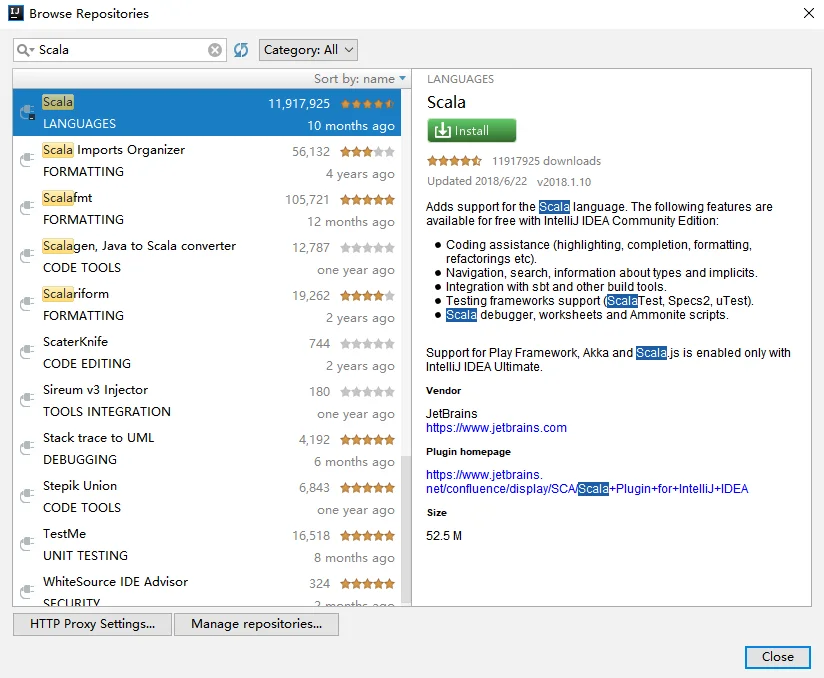Open search history magnifier icon
Viewport: 824px width, 678px height.
(x=25, y=50)
